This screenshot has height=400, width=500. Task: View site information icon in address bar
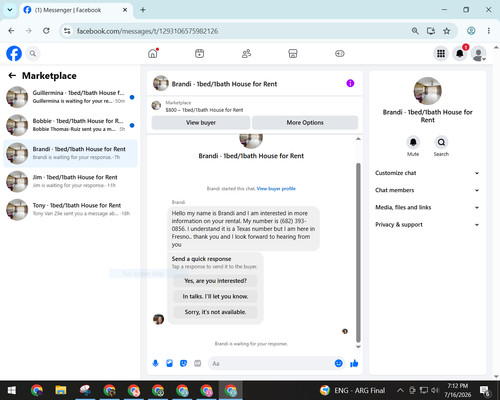coord(67,31)
